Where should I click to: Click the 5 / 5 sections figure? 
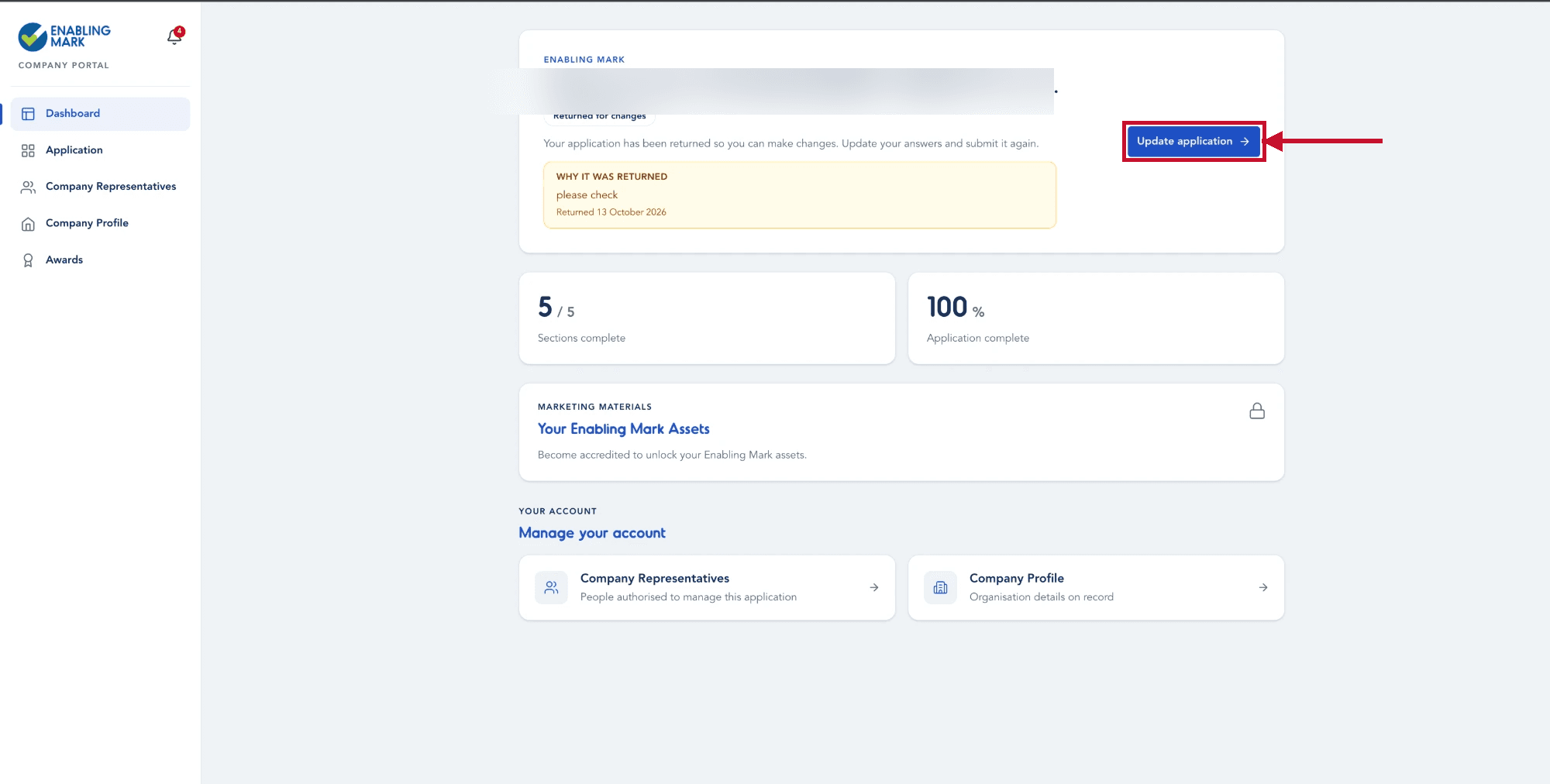(556, 308)
